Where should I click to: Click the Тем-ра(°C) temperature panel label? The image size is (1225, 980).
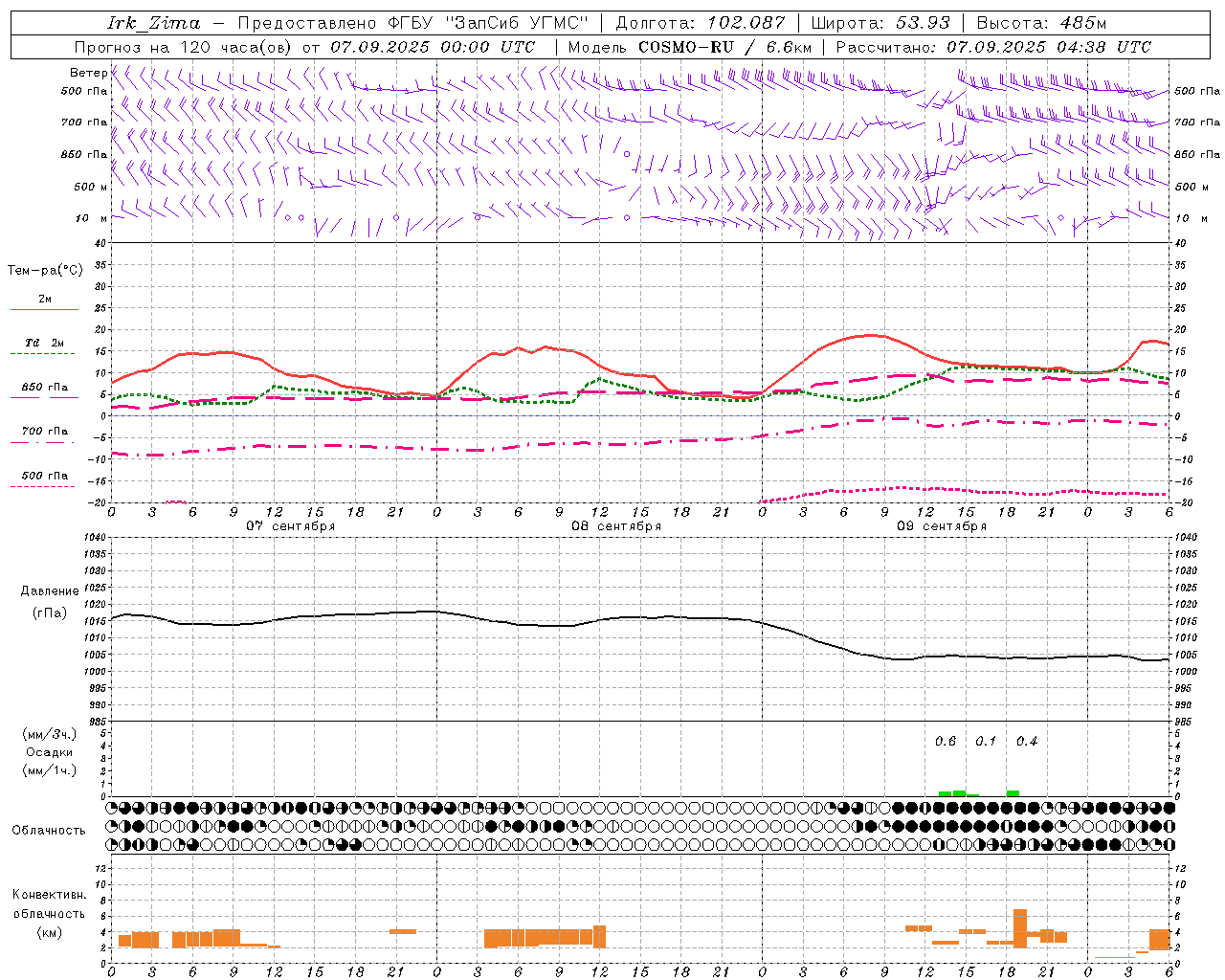click(45, 271)
